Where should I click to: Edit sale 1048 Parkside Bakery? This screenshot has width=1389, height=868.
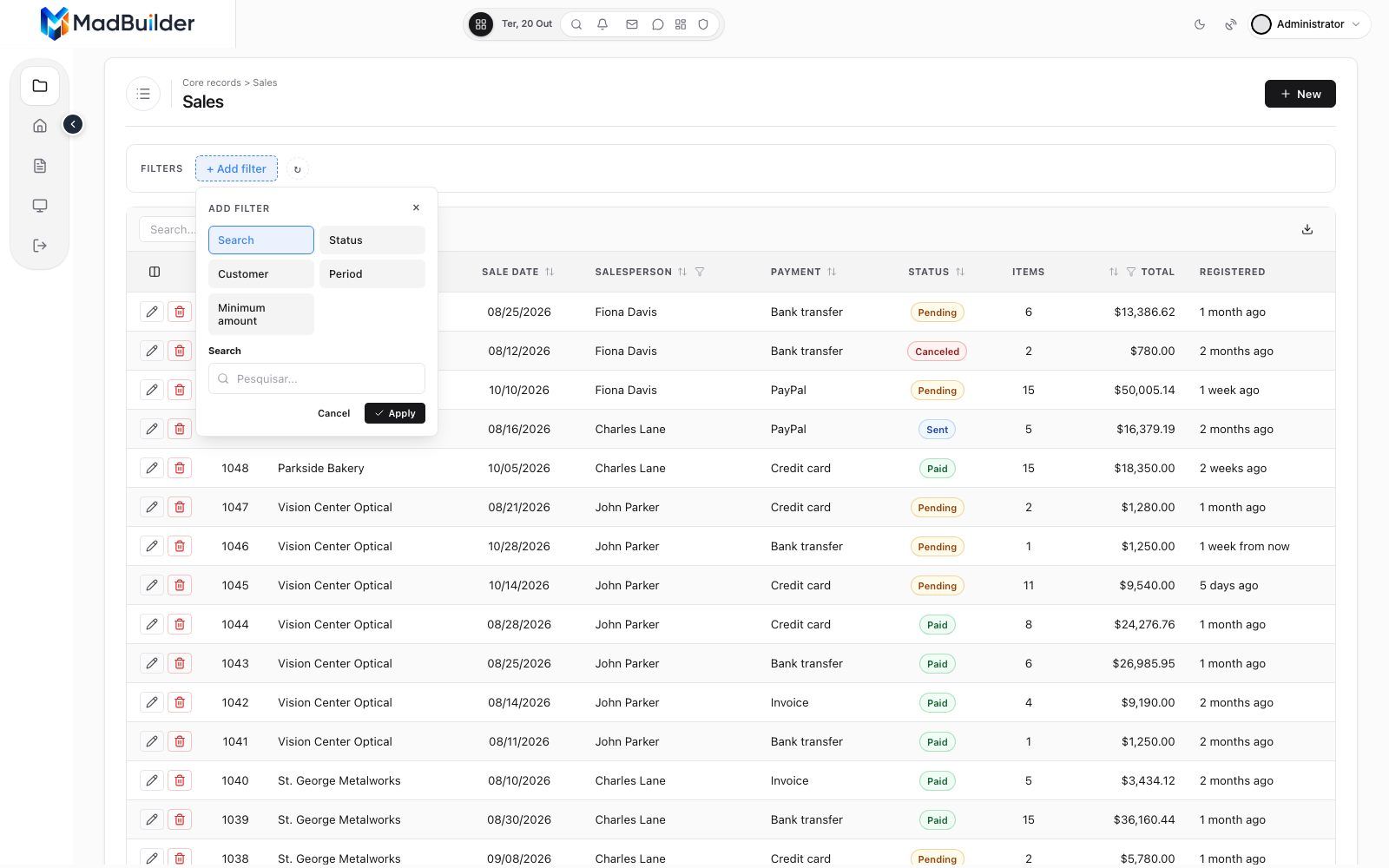click(152, 468)
